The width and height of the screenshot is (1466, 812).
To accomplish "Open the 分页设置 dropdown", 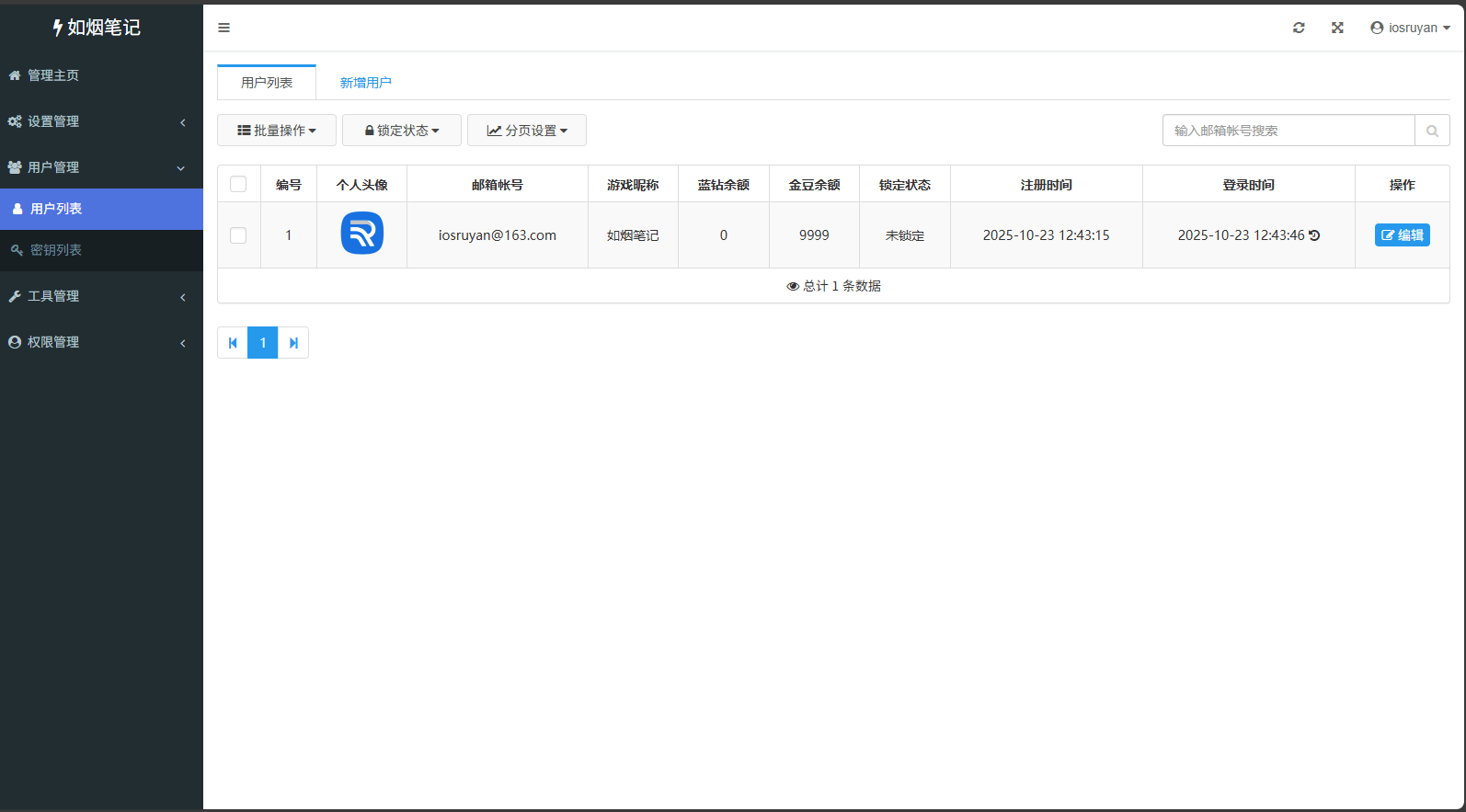I will tap(527, 131).
